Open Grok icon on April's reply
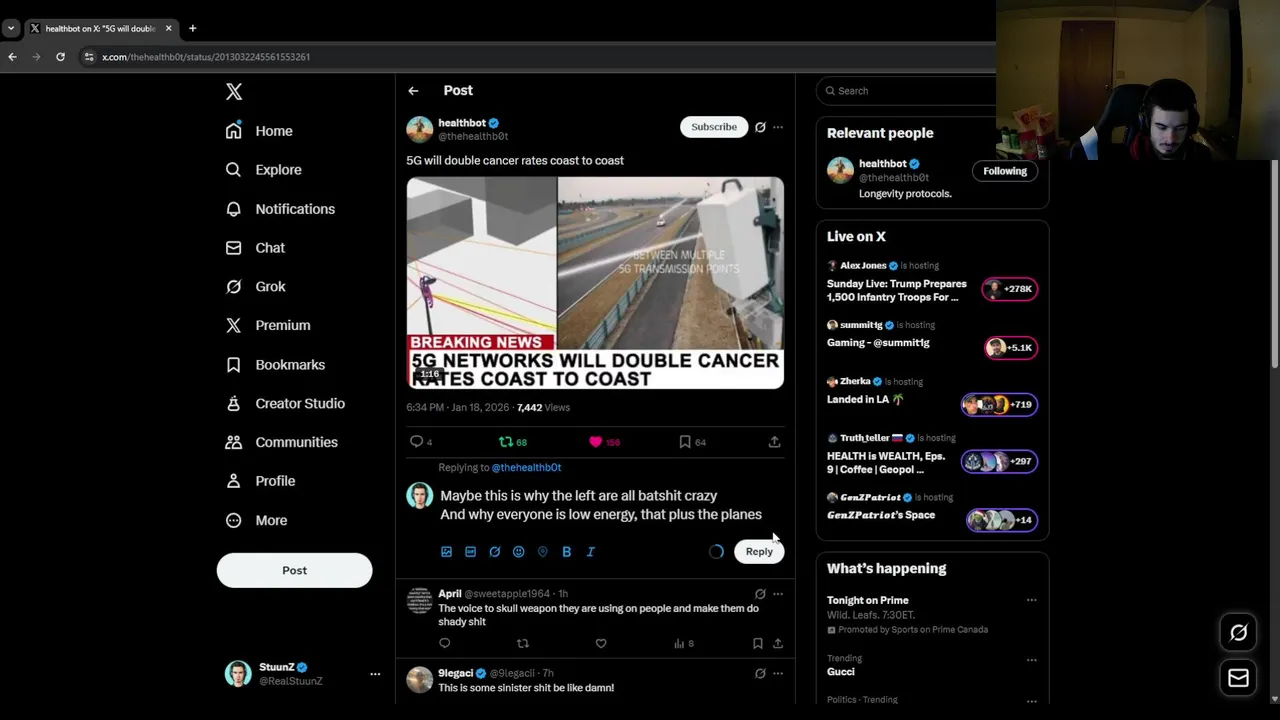Screen dimensions: 1280x720 click(x=760, y=594)
